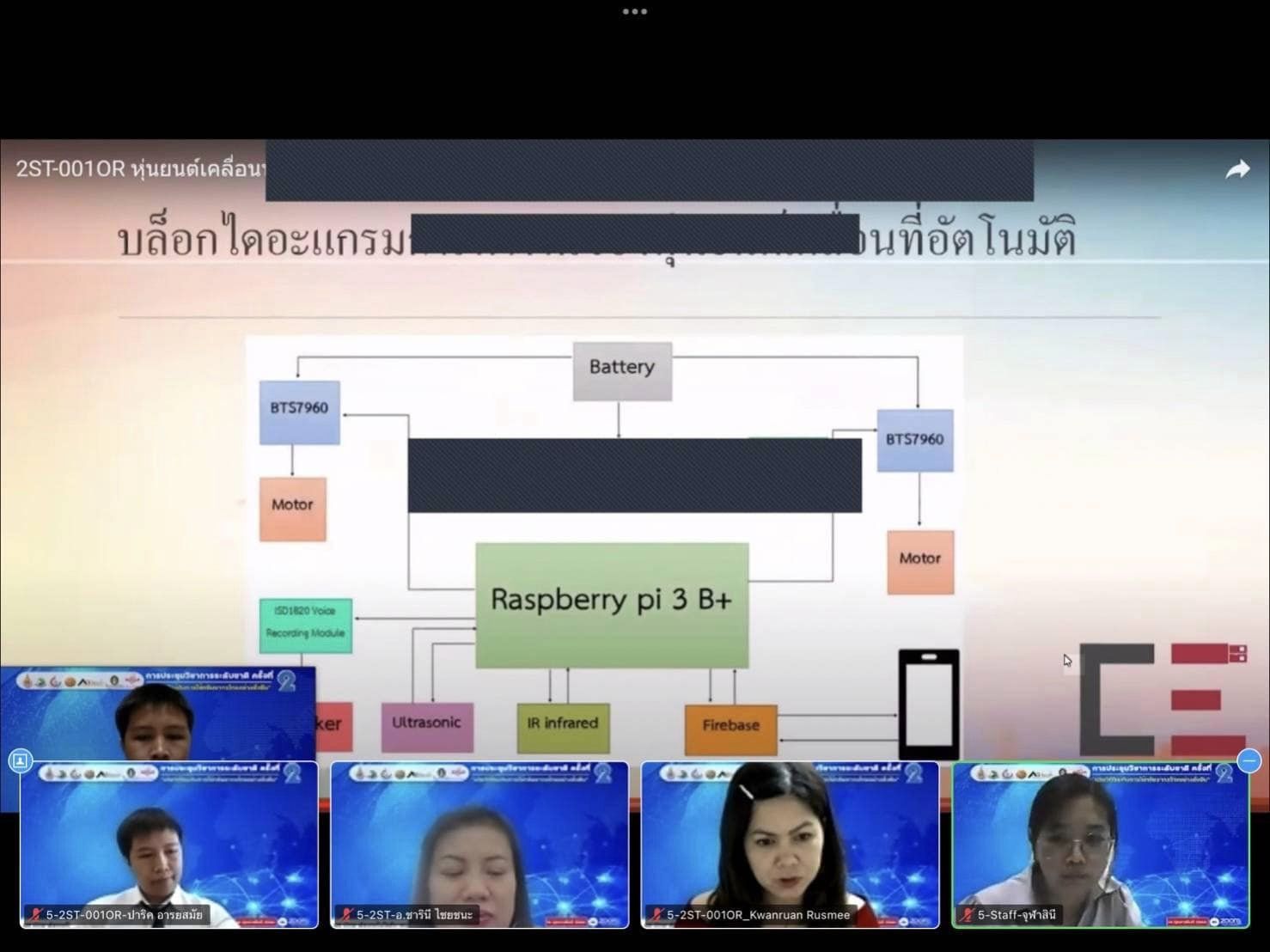Image resolution: width=1270 pixels, height=952 pixels.
Task: Click the right Motor block
Action: [x=919, y=562]
